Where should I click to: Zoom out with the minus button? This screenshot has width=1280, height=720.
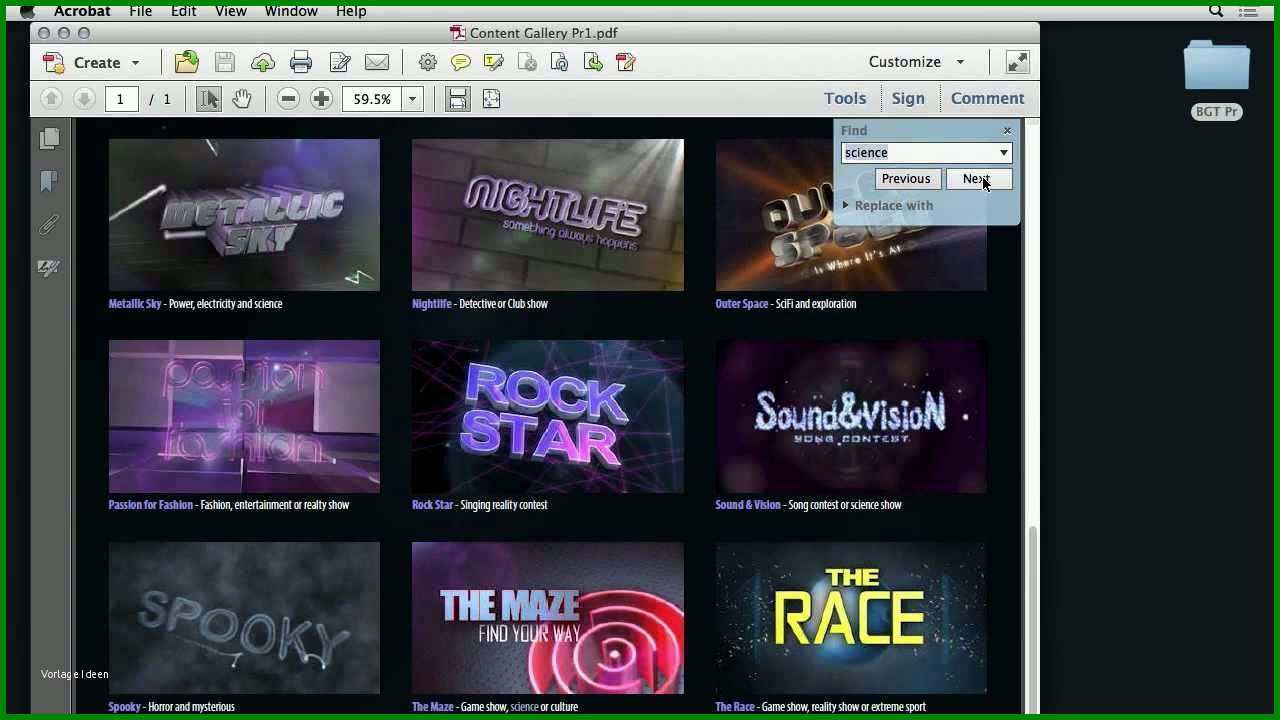(x=288, y=99)
